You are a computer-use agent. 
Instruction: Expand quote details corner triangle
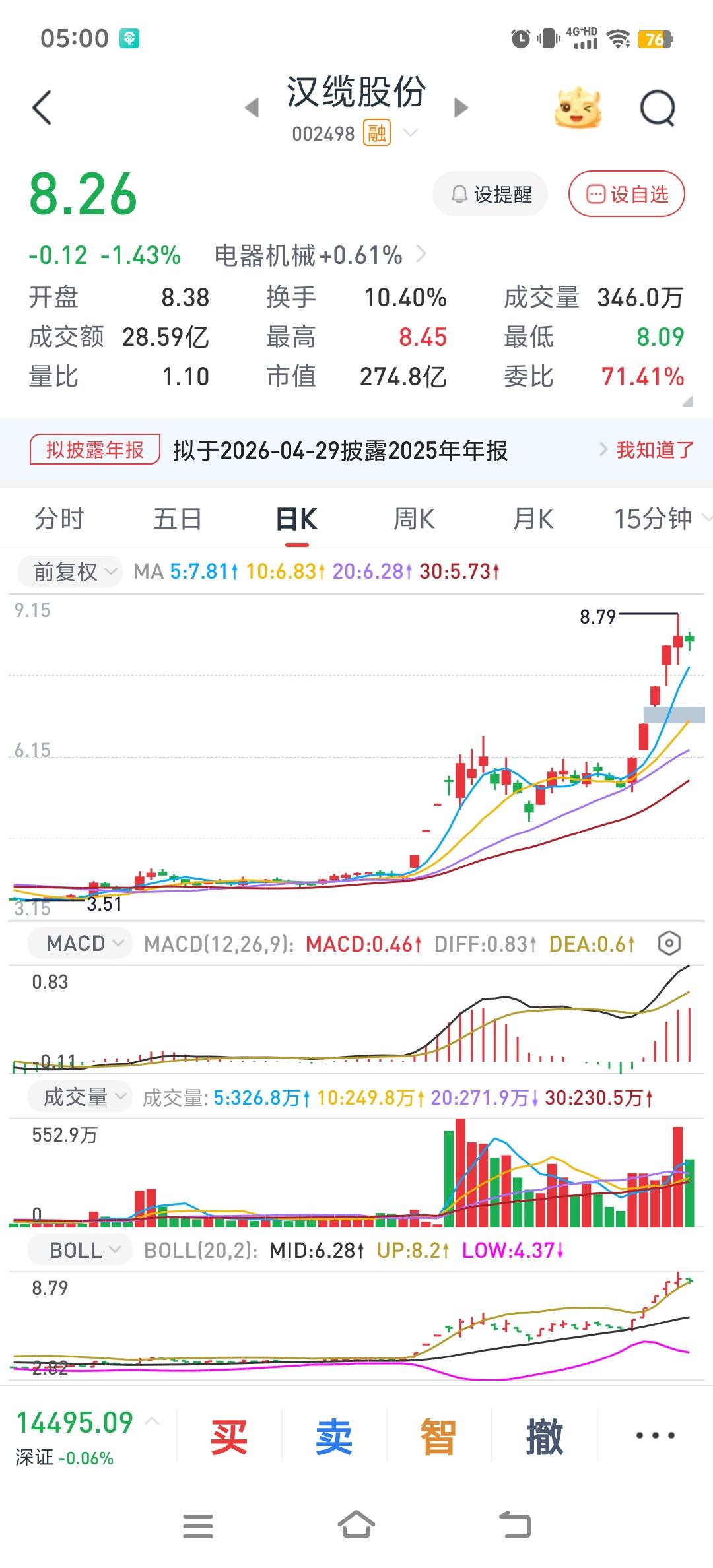coord(687,401)
